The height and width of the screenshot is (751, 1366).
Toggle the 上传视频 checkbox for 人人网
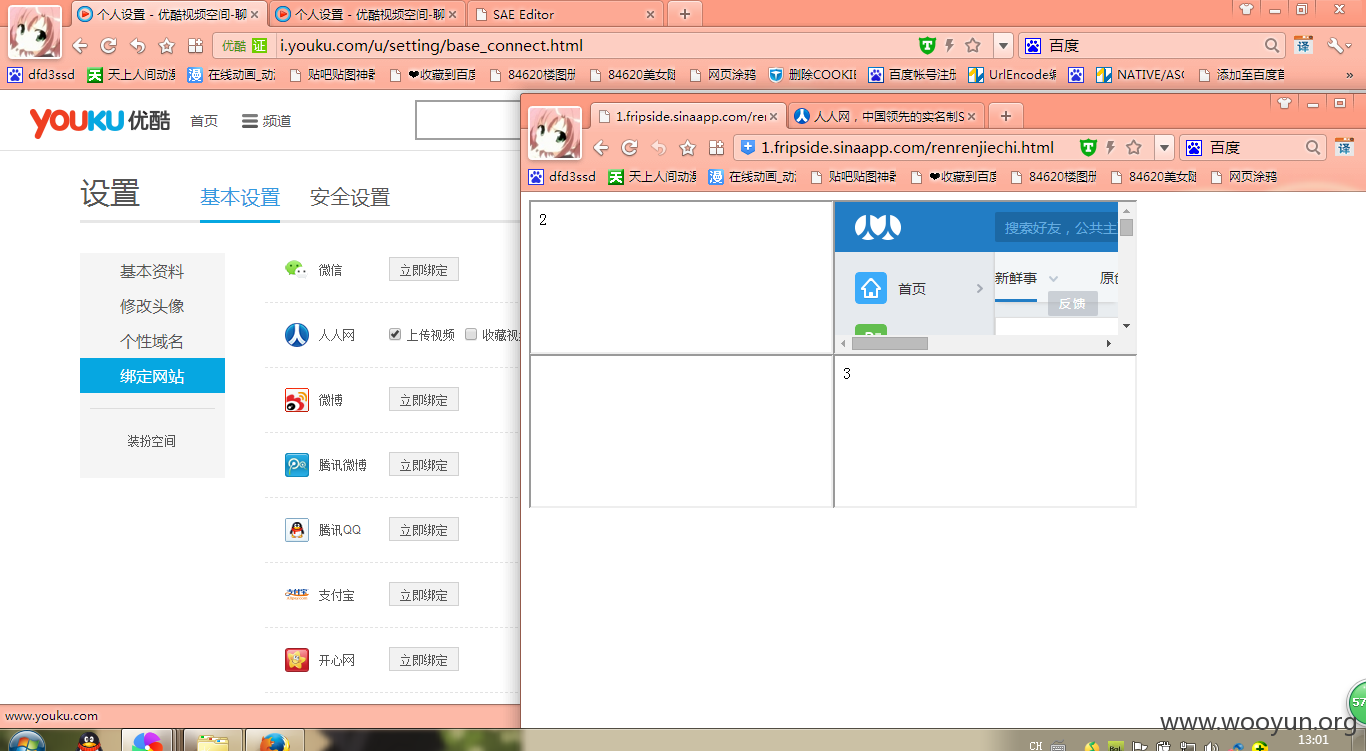[395, 335]
